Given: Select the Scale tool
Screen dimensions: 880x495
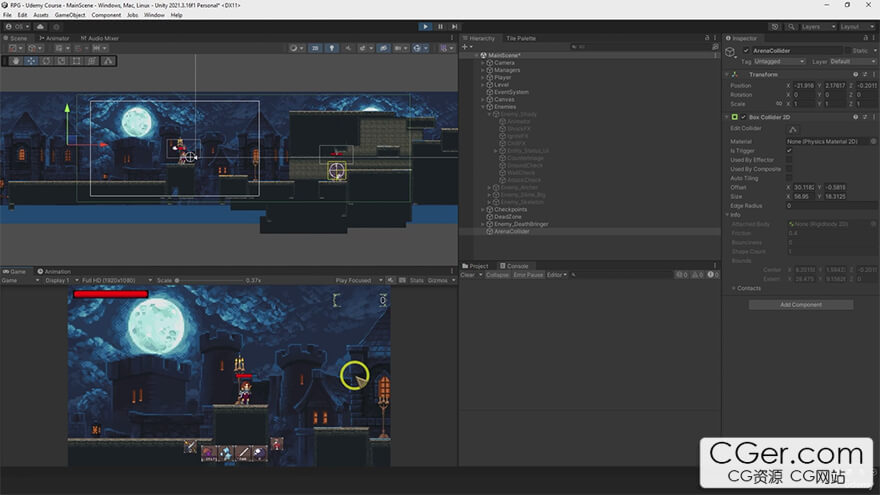Looking at the screenshot, I should coord(61,61).
